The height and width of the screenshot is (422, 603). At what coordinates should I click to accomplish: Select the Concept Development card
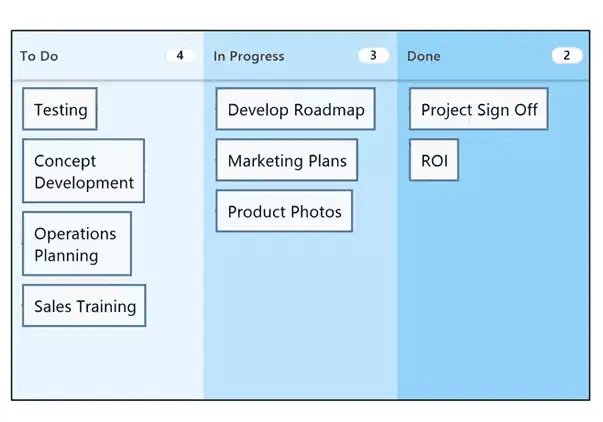[x=84, y=172]
